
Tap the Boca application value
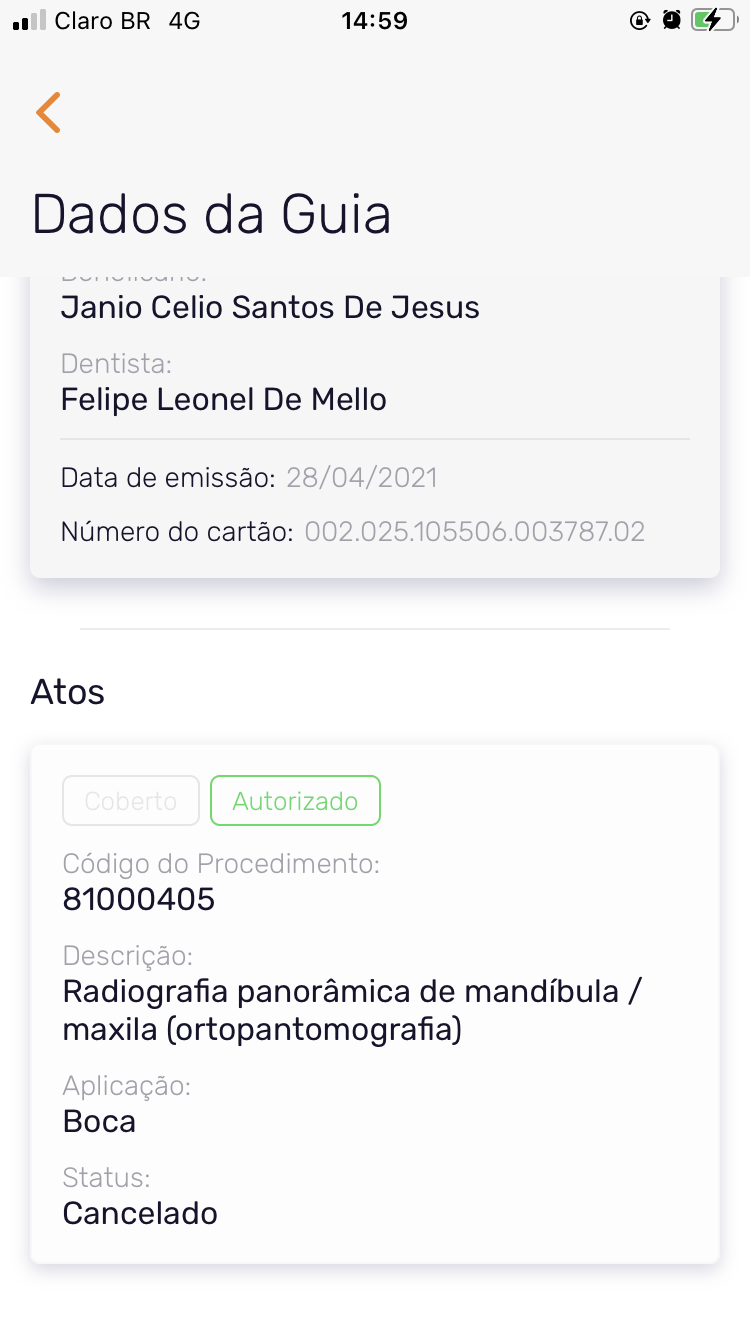[99, 1121]
